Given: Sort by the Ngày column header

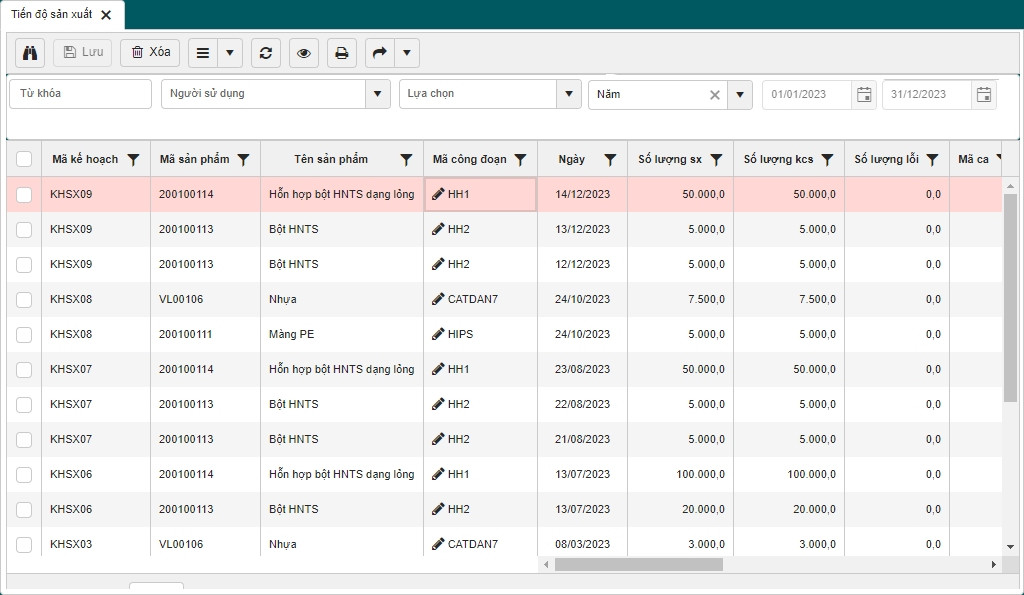Looking at the screenshot, I should click(x=572, y=159).
